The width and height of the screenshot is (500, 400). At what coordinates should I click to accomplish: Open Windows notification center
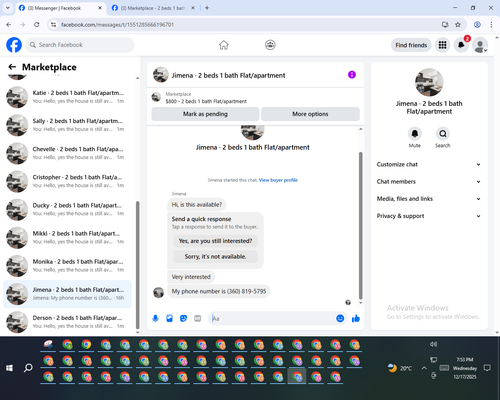[487, 368]
